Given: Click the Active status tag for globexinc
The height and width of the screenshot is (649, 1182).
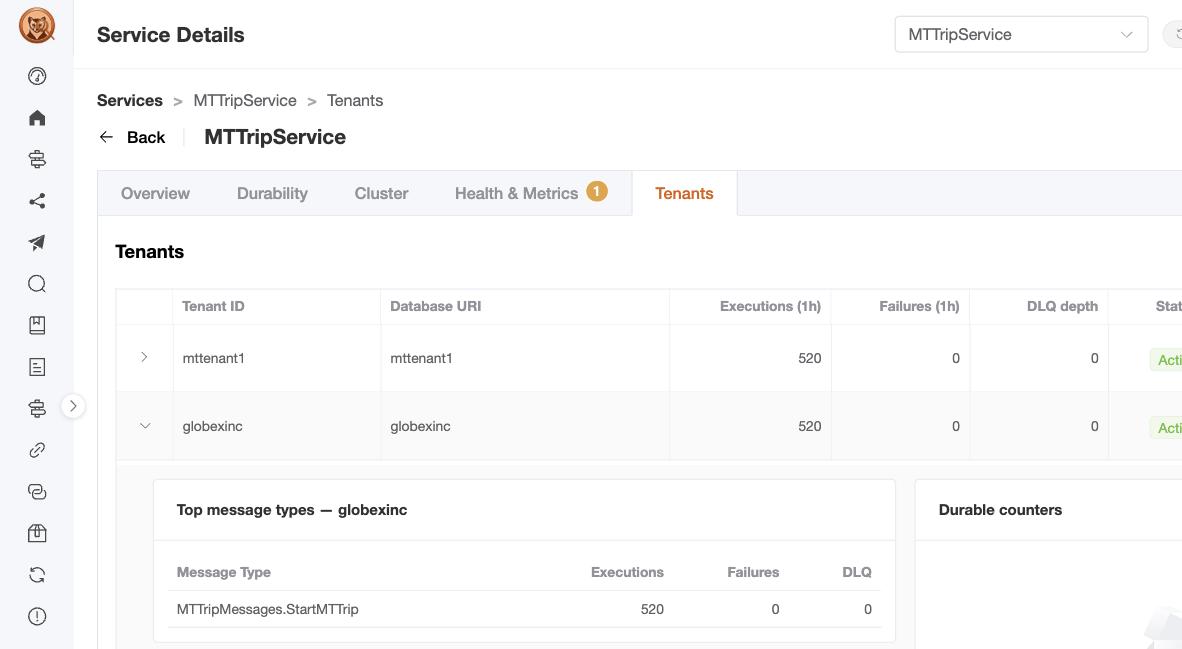Looking at the screenshot, I should 1165,427.
